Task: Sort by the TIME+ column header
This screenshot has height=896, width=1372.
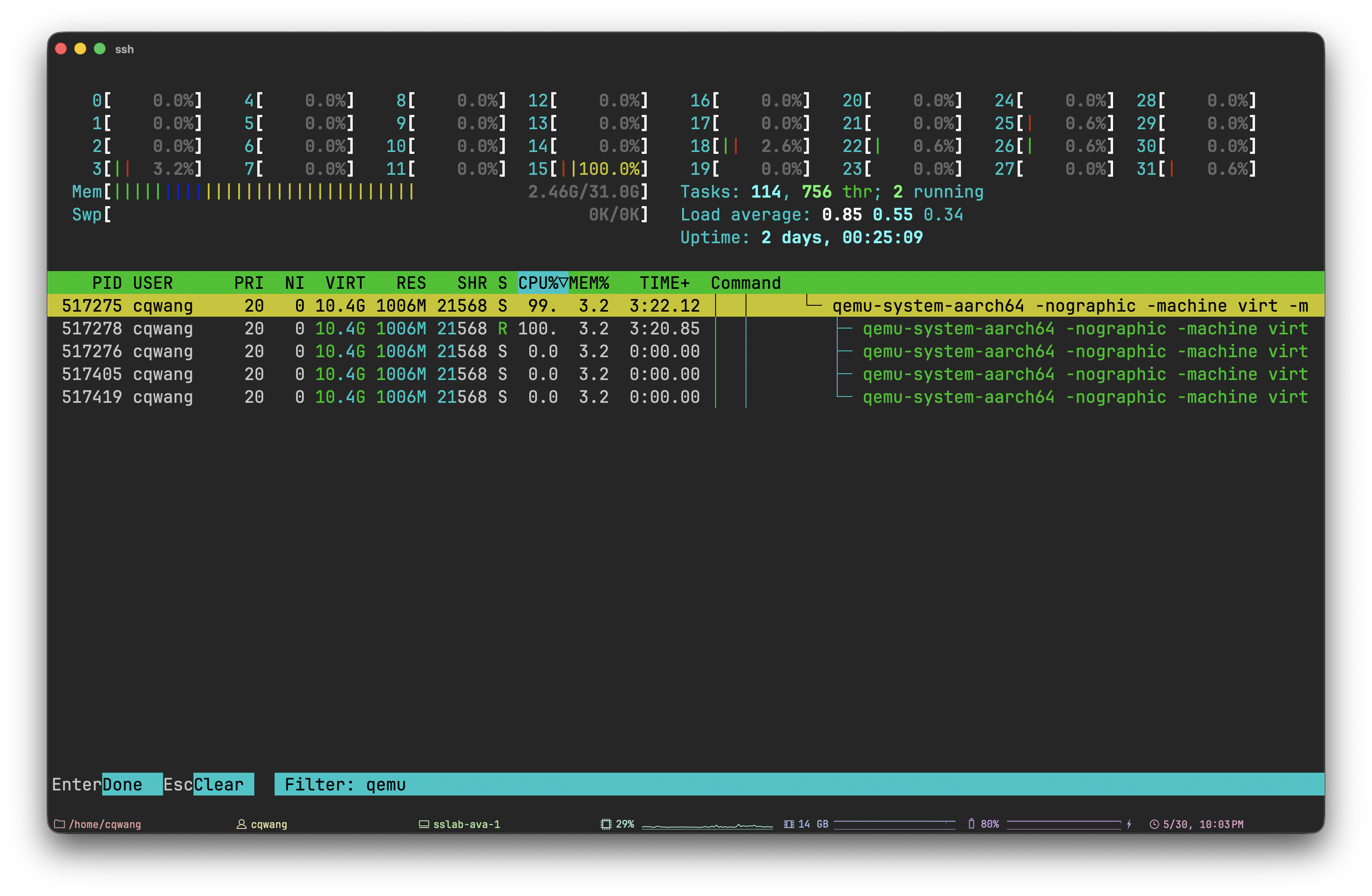Action: [x=665, y=283]
